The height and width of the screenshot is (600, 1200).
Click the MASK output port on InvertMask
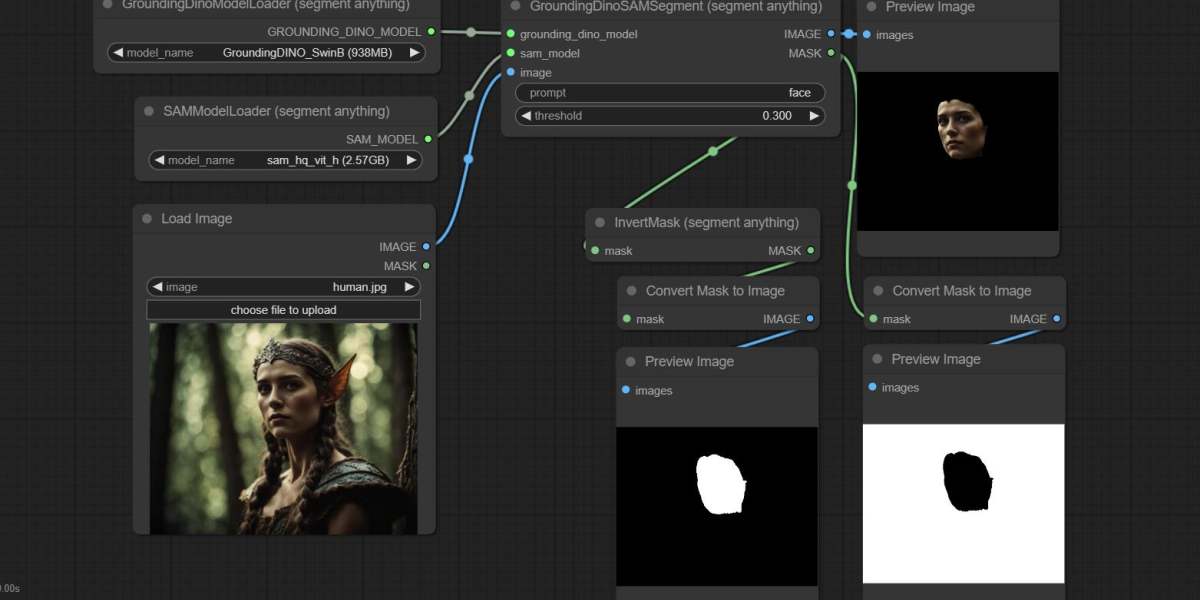(810, 251)
